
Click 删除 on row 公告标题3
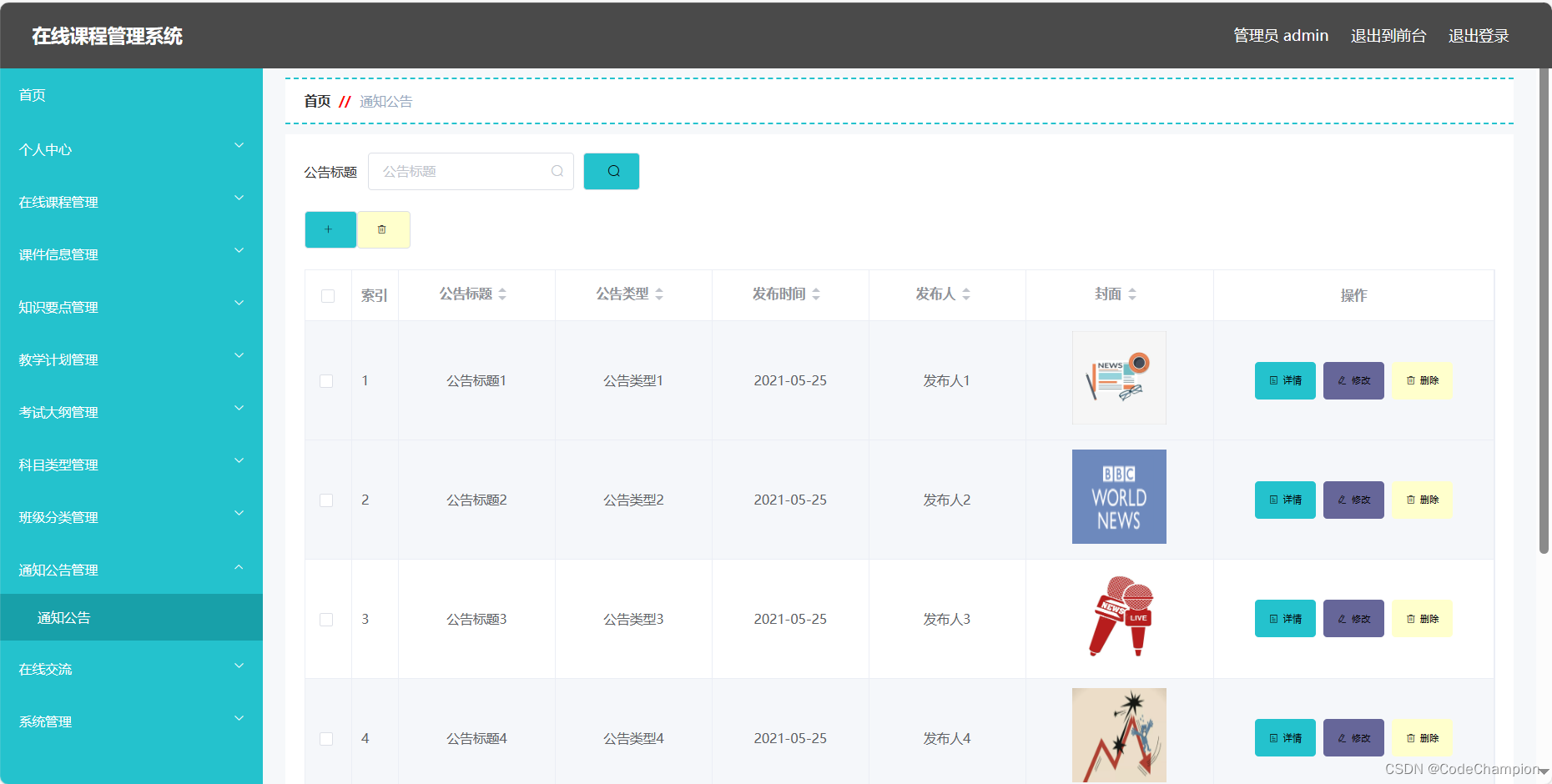click(1422, 618)
